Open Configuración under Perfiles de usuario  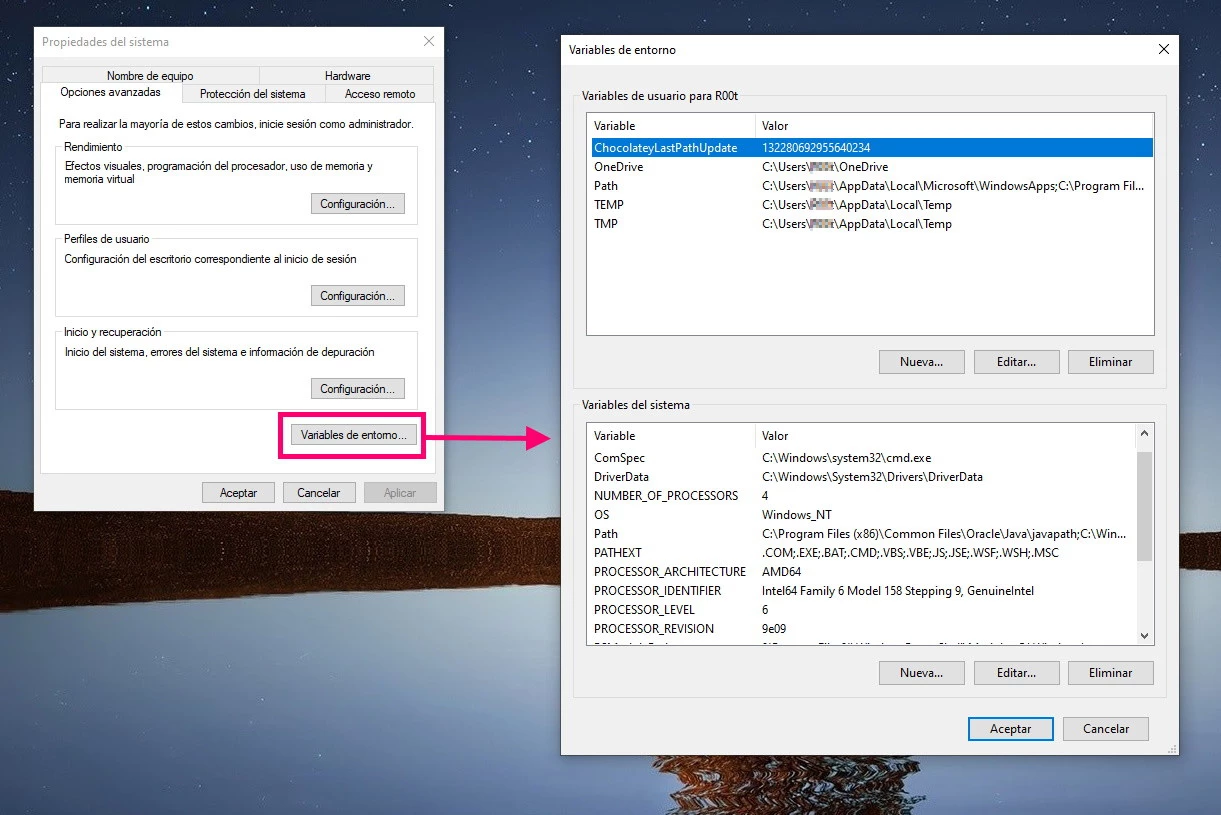(357, 295)
